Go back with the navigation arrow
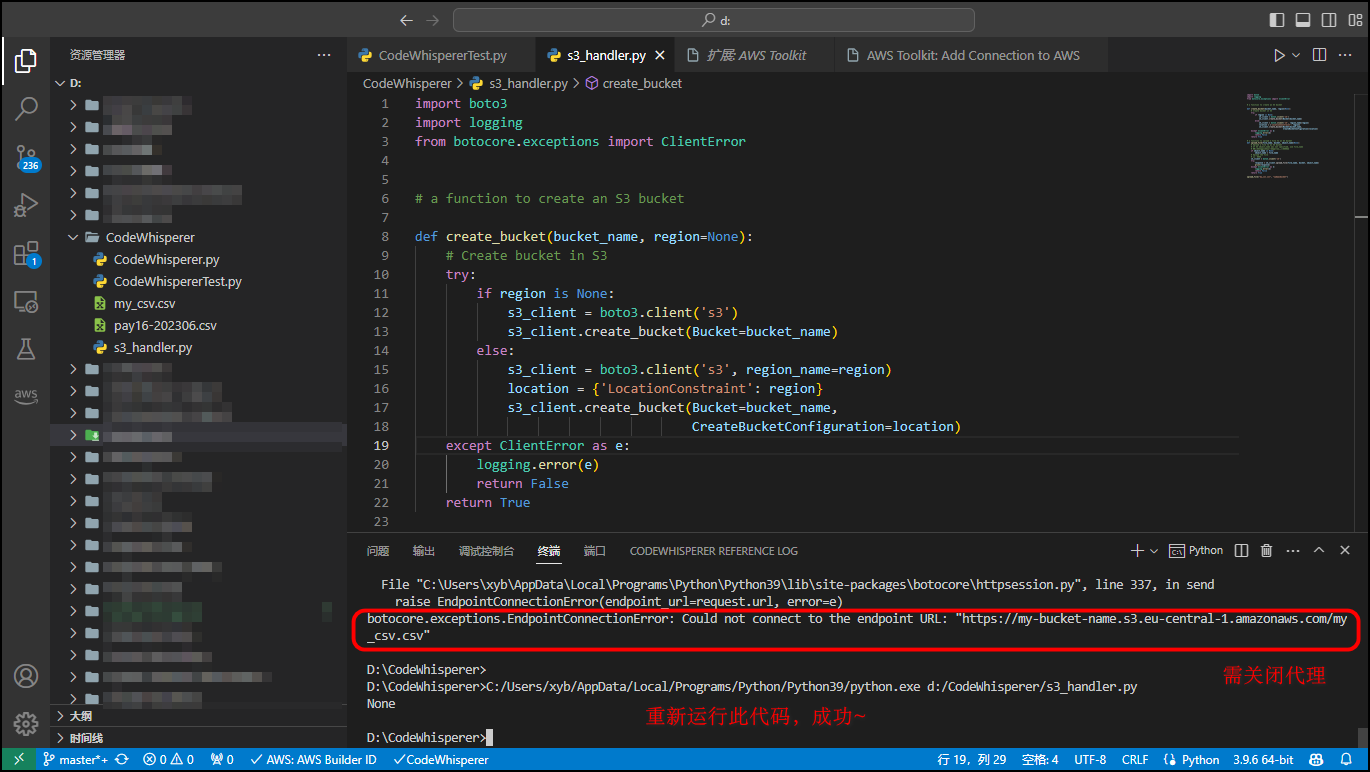The image size is (1370, 772). coord(406,20)
